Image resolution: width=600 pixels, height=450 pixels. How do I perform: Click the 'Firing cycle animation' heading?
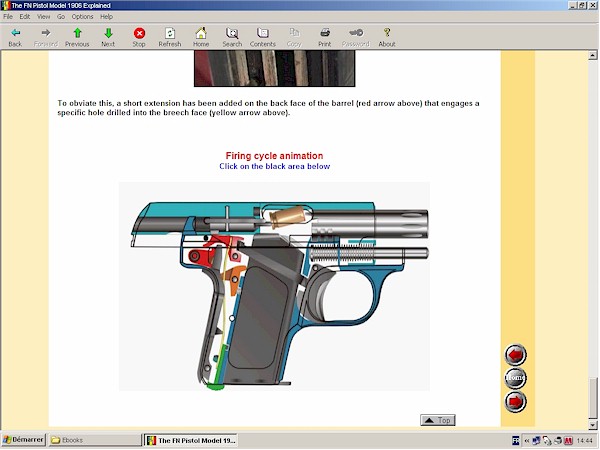pyautogui.click(x=274, y=156)
